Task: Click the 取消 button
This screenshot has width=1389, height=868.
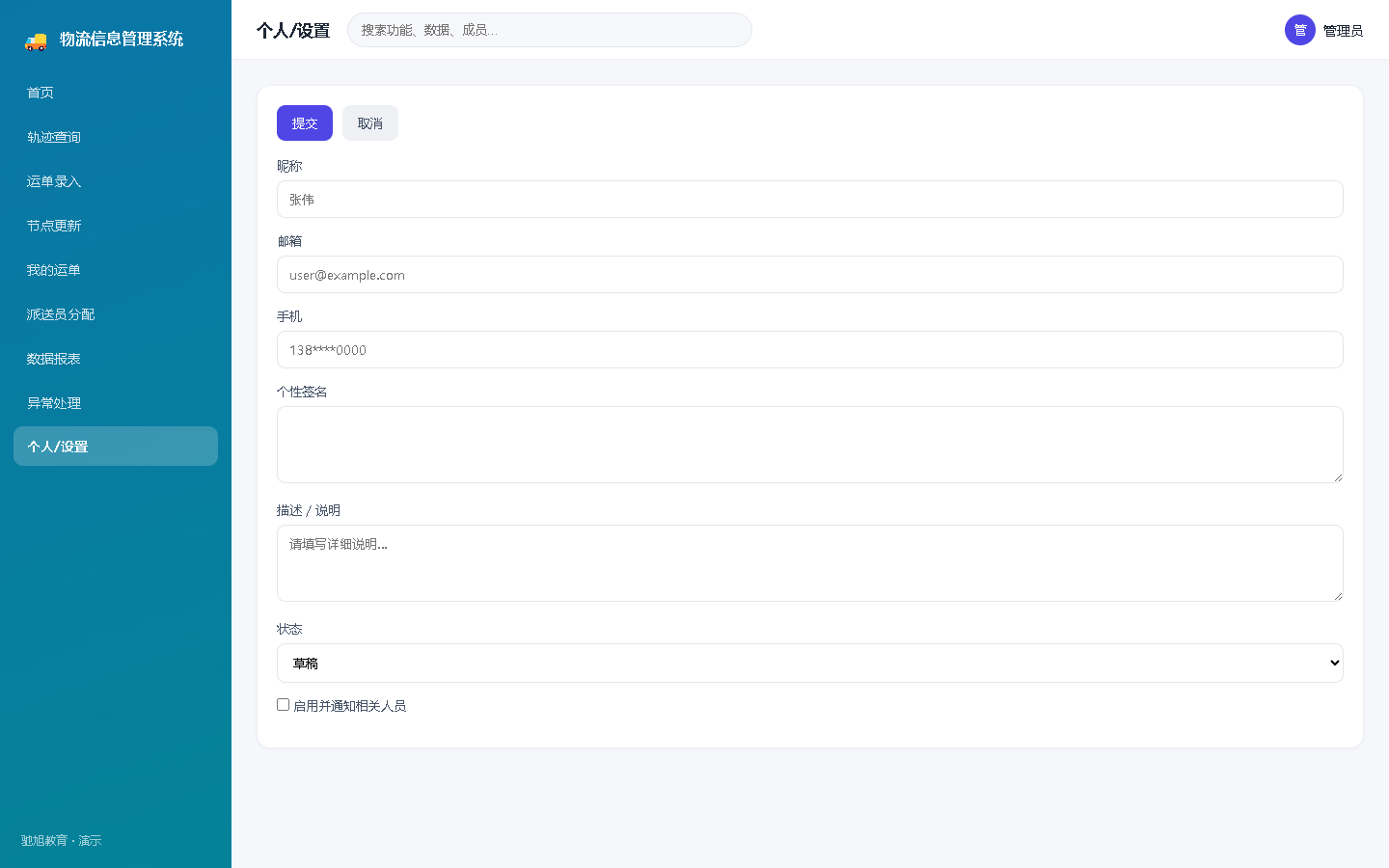Action: click(x=370, y=123)
